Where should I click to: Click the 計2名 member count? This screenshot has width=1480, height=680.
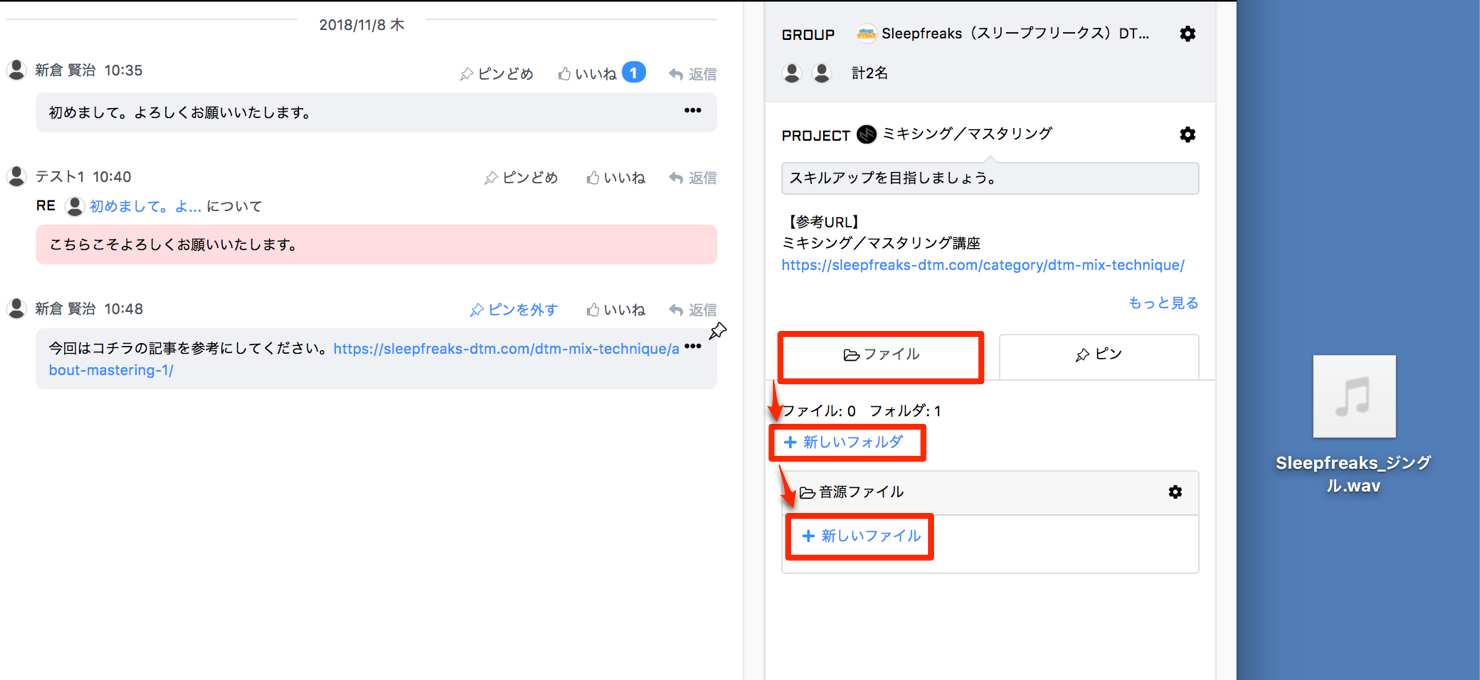click(x=869, y=73)
